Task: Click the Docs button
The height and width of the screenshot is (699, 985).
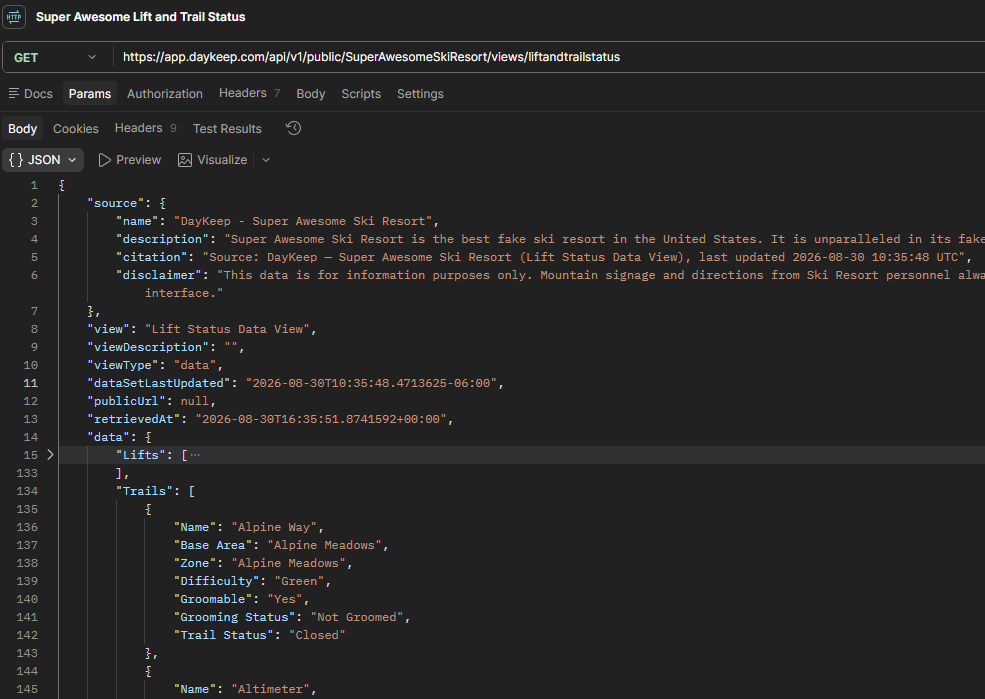Action: [x=31, y=94]
